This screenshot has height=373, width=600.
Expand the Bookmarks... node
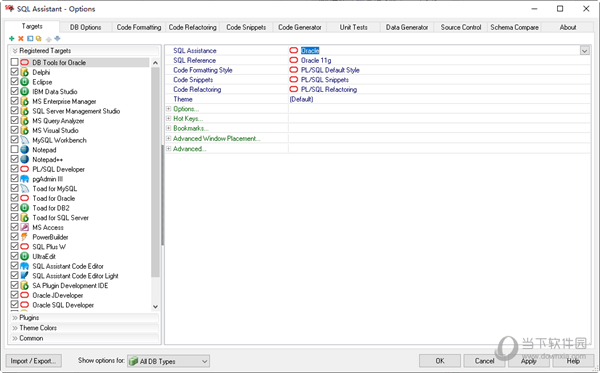pos(168,128)
